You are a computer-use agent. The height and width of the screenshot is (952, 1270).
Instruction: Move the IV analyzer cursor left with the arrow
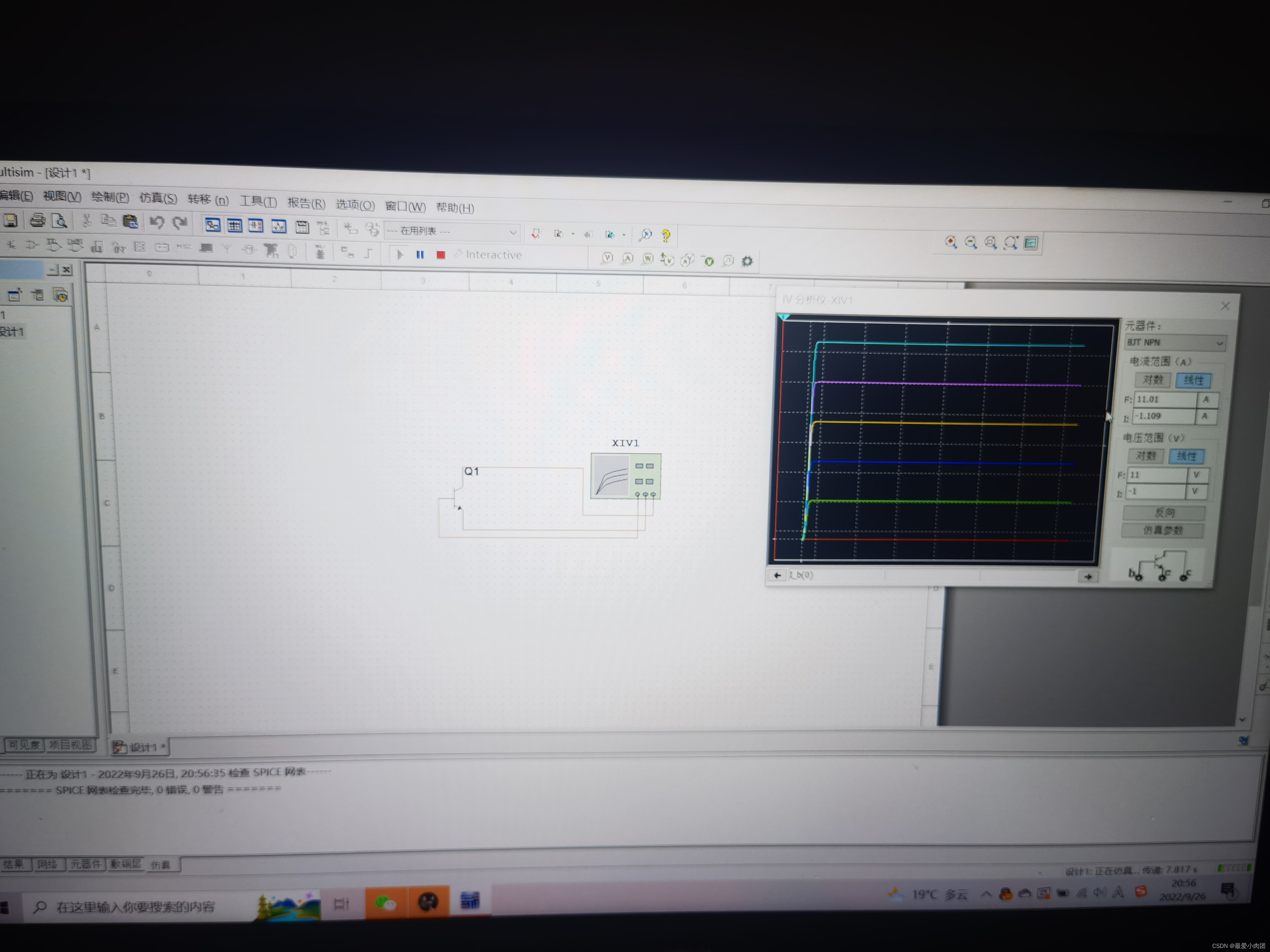point(777,575)
